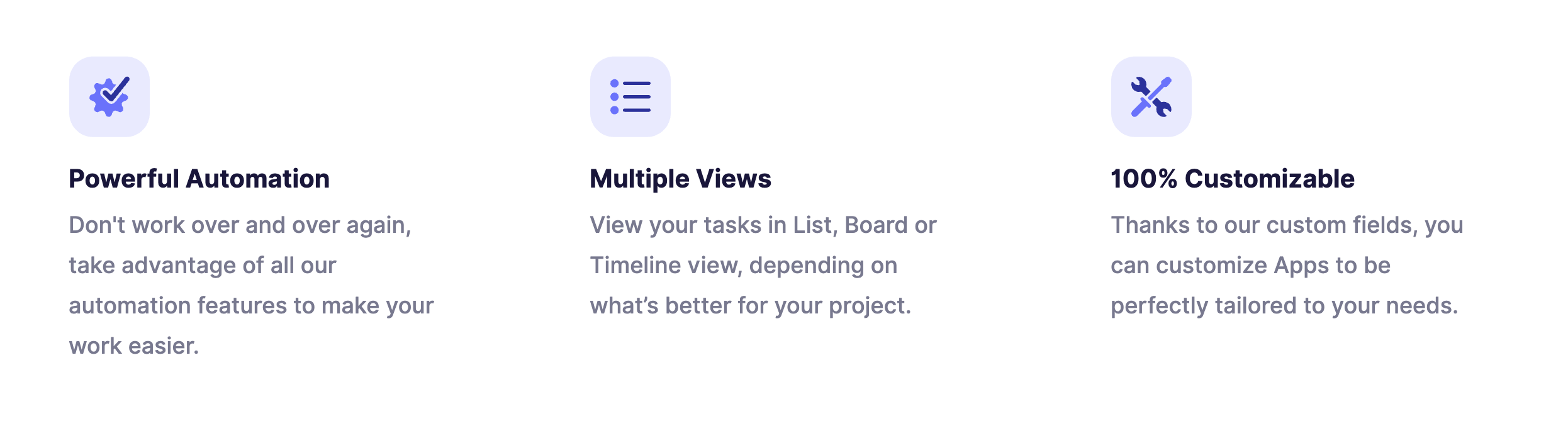
Task: Click "what's better for your project." text
Action: 751,306
